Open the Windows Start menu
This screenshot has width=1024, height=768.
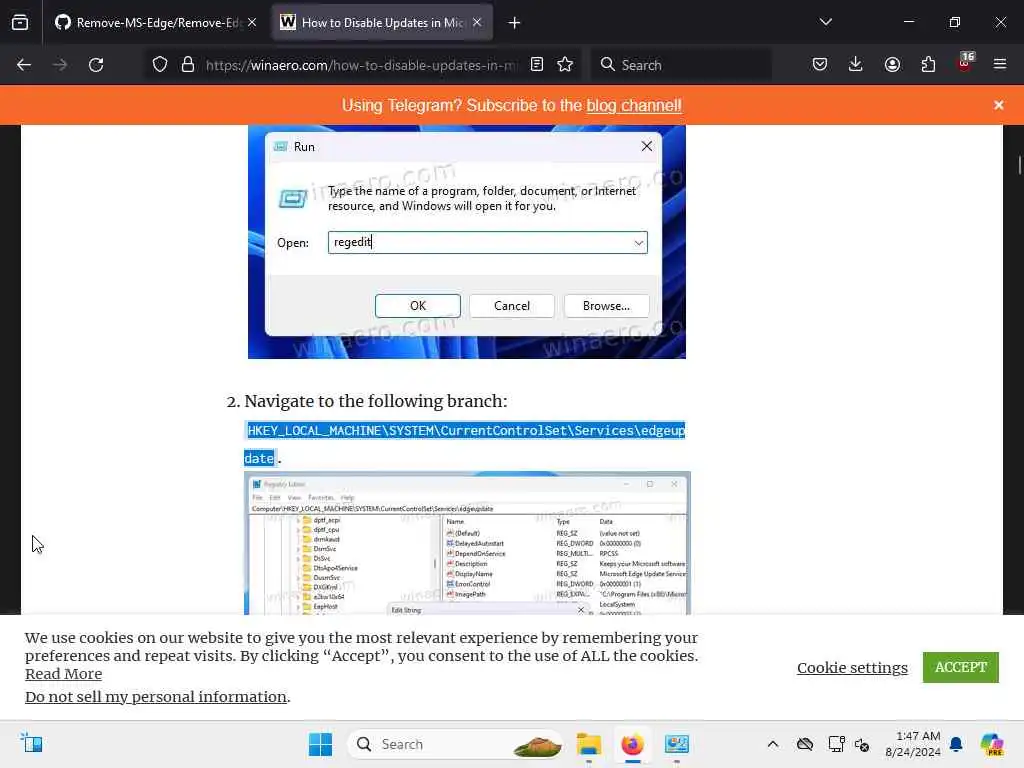(x=320, y=744)
